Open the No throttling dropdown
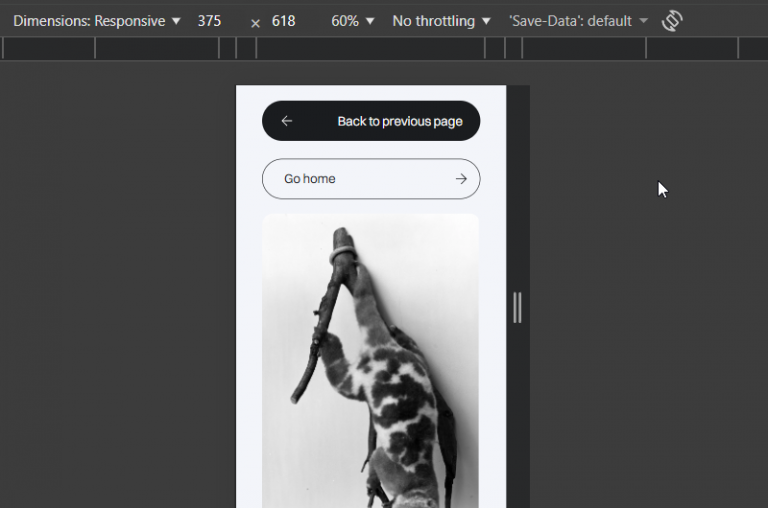 coord(441,21)
